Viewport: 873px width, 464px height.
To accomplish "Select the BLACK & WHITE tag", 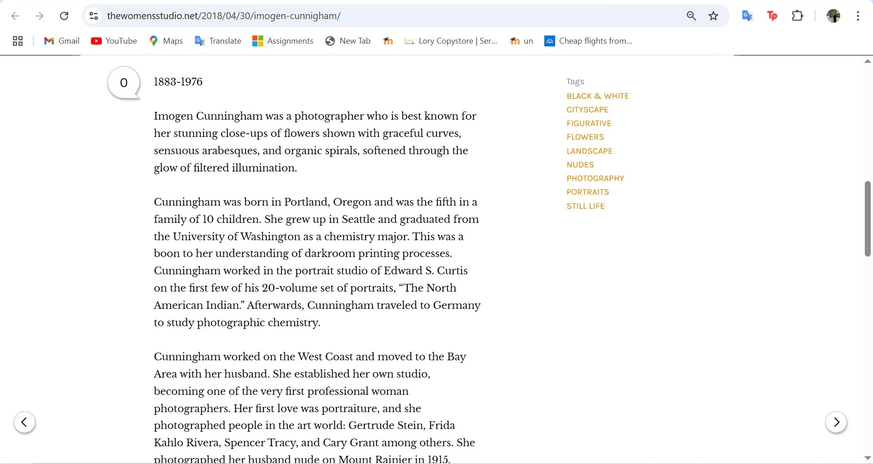I will click(597, 96).
